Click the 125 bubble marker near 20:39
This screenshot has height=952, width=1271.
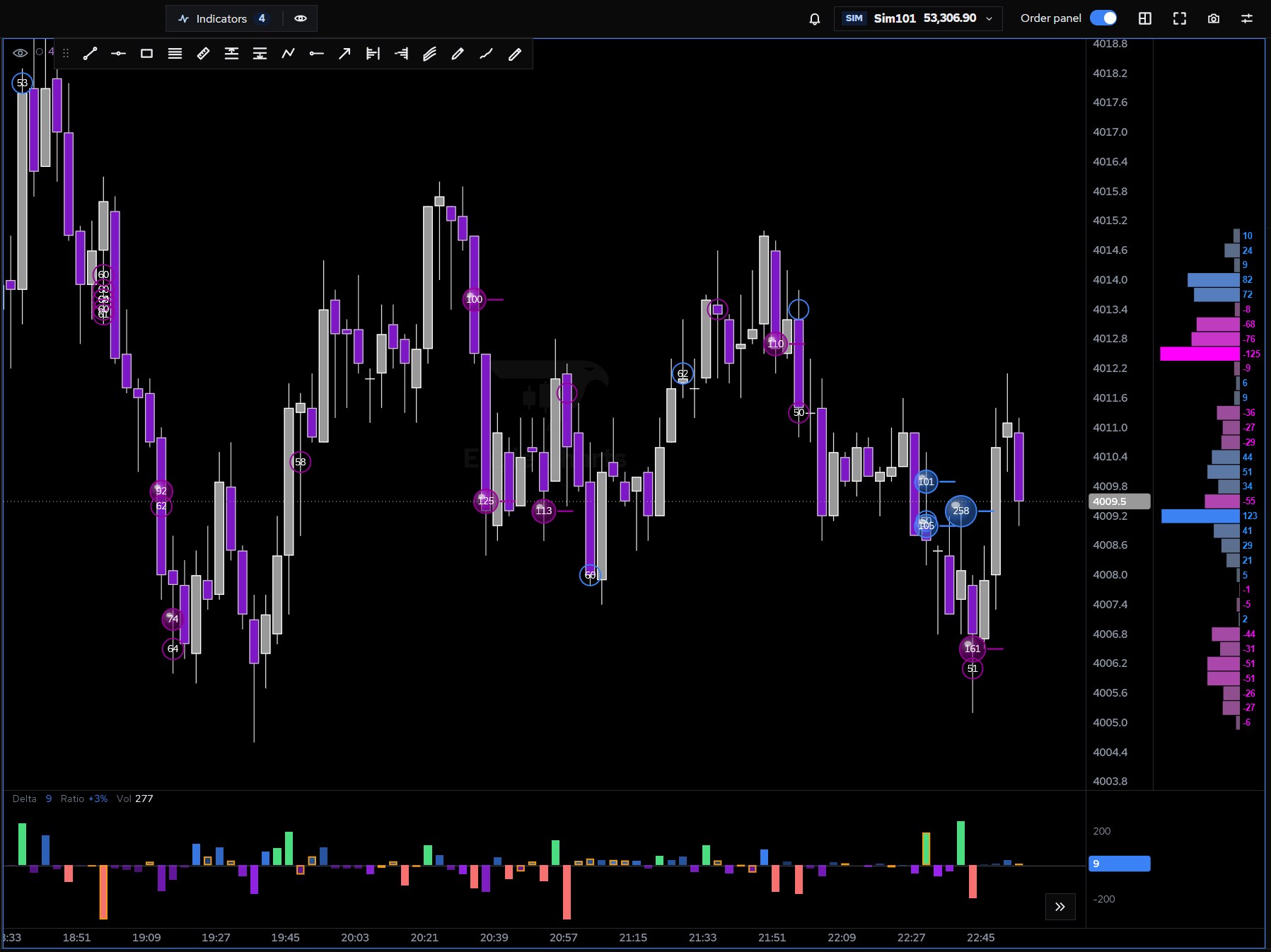tap(486, 501)
